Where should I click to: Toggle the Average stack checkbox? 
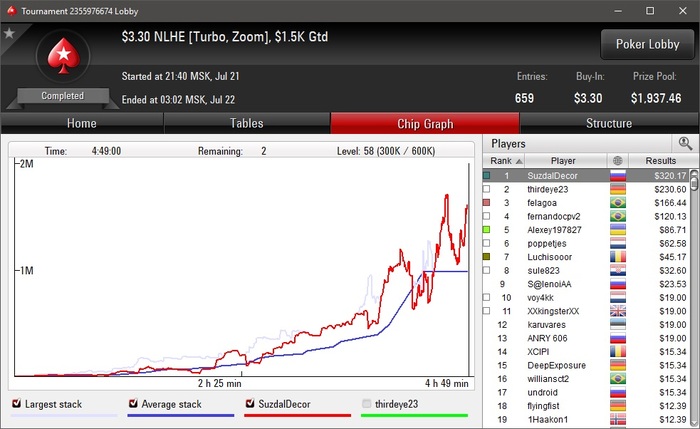pyautogui.click(x=133, y=404)
